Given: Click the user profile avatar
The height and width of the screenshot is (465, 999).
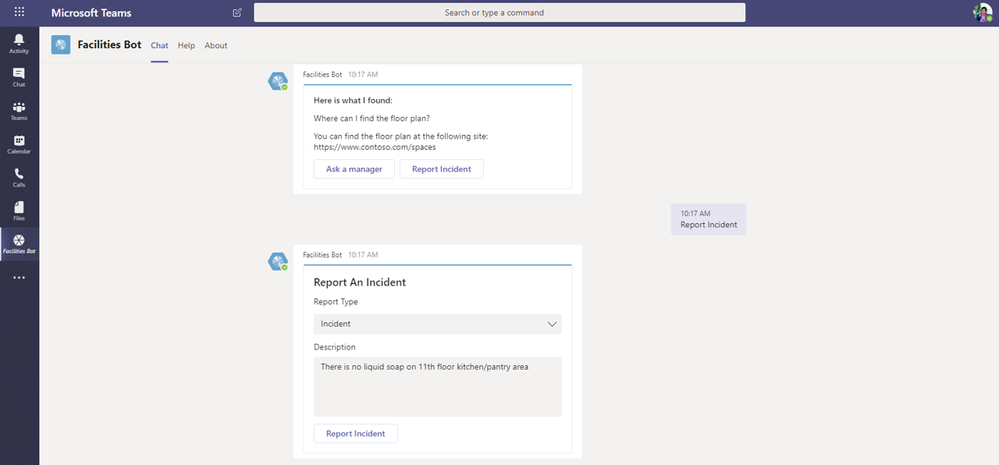Looking at the screenshot, I should coord(982,12).
